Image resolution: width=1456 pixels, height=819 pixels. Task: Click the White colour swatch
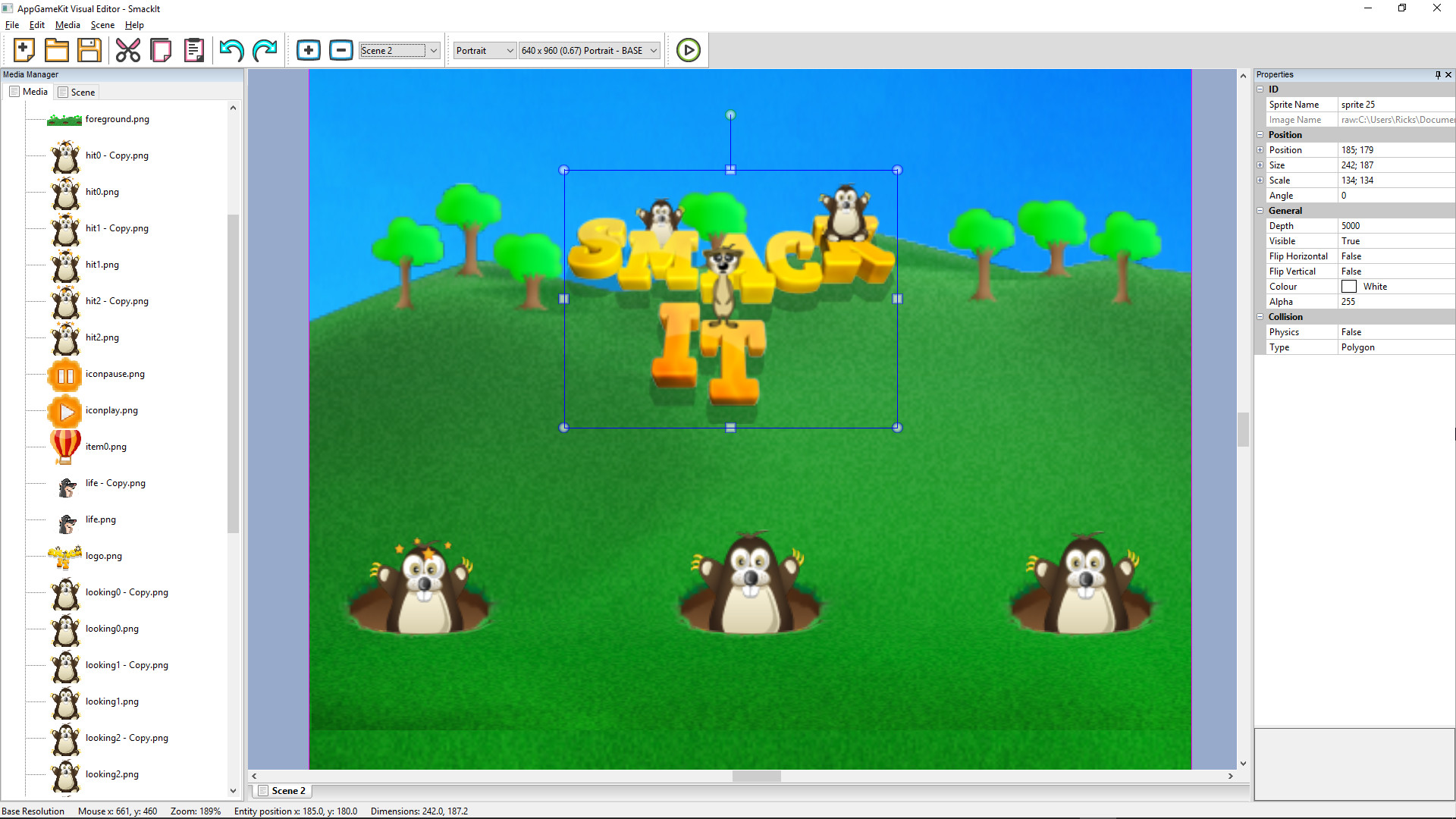(1349, 286)
